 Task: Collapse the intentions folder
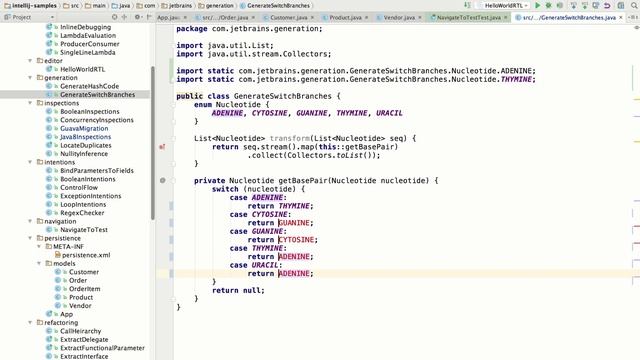(30, 162)
